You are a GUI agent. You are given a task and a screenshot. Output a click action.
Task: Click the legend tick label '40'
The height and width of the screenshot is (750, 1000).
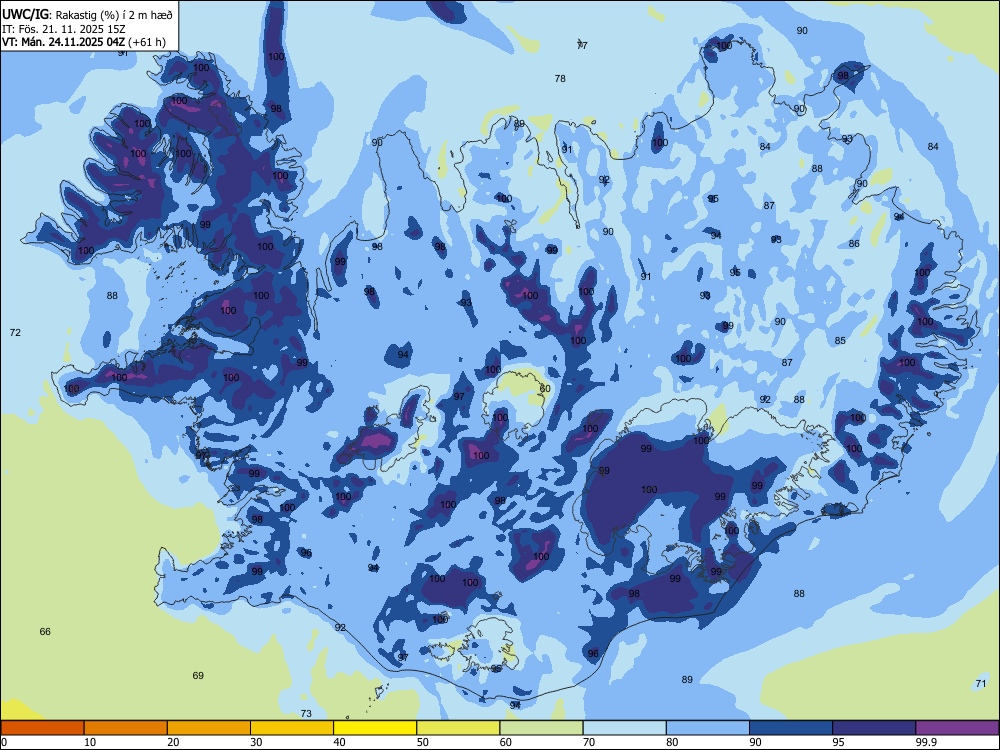(340, 742)
